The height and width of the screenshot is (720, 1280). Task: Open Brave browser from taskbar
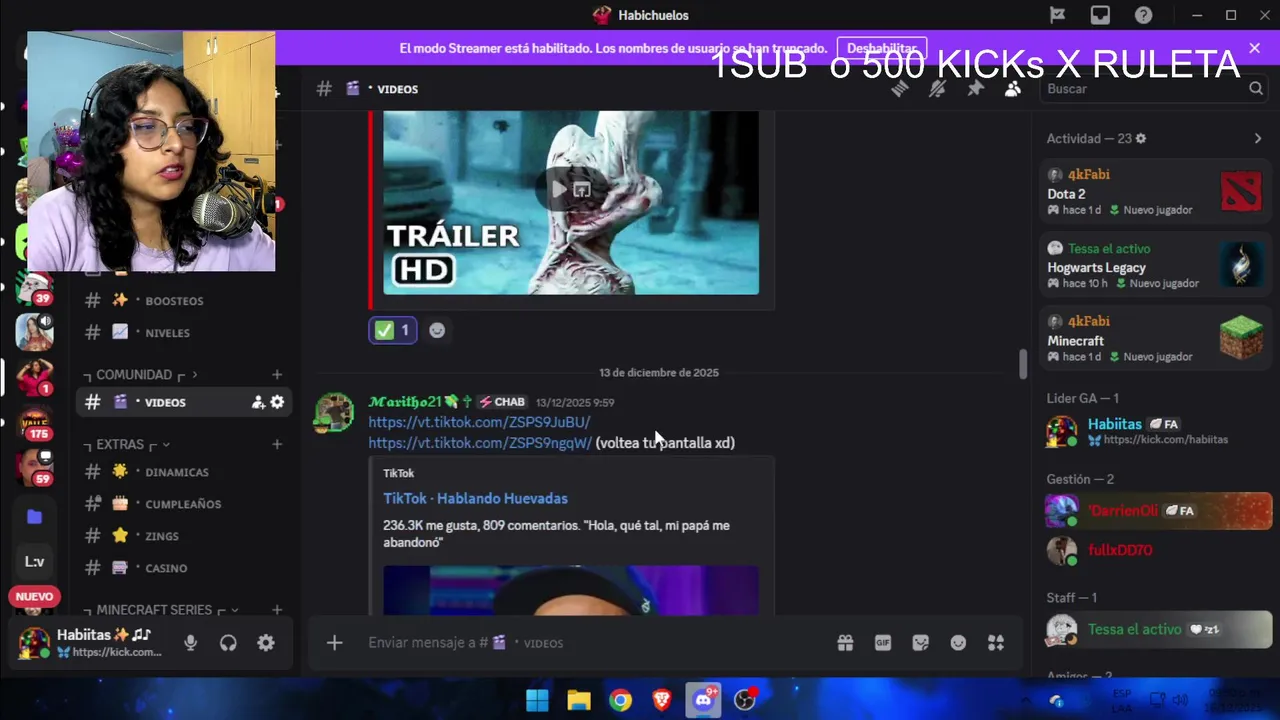[662, 700]
